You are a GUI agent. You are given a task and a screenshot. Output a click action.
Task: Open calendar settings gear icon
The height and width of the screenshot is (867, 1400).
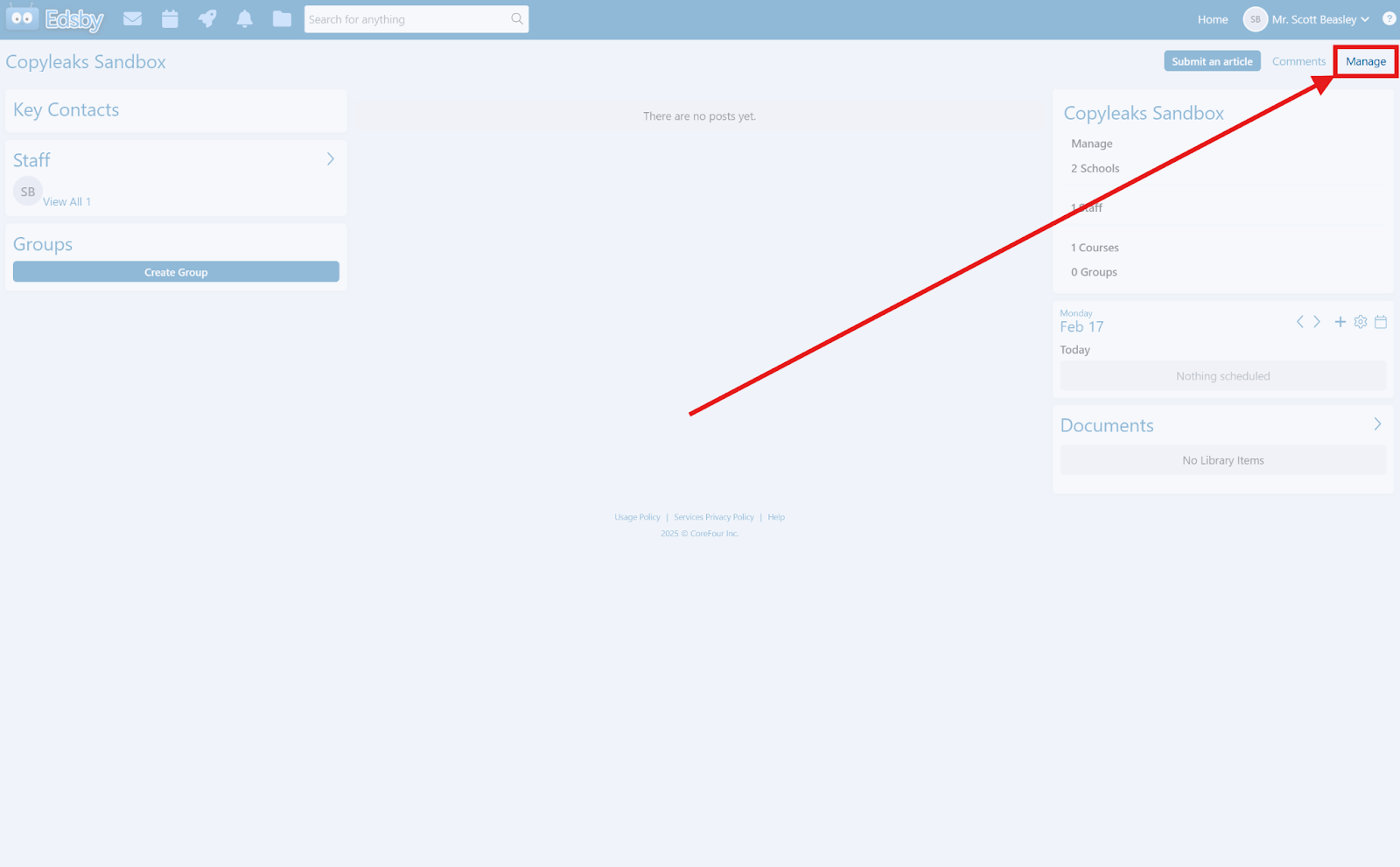point(1361,322)
